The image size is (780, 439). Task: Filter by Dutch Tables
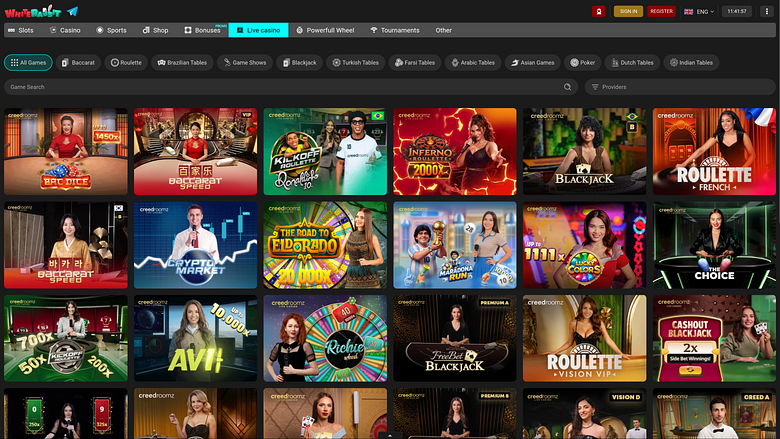632,63
